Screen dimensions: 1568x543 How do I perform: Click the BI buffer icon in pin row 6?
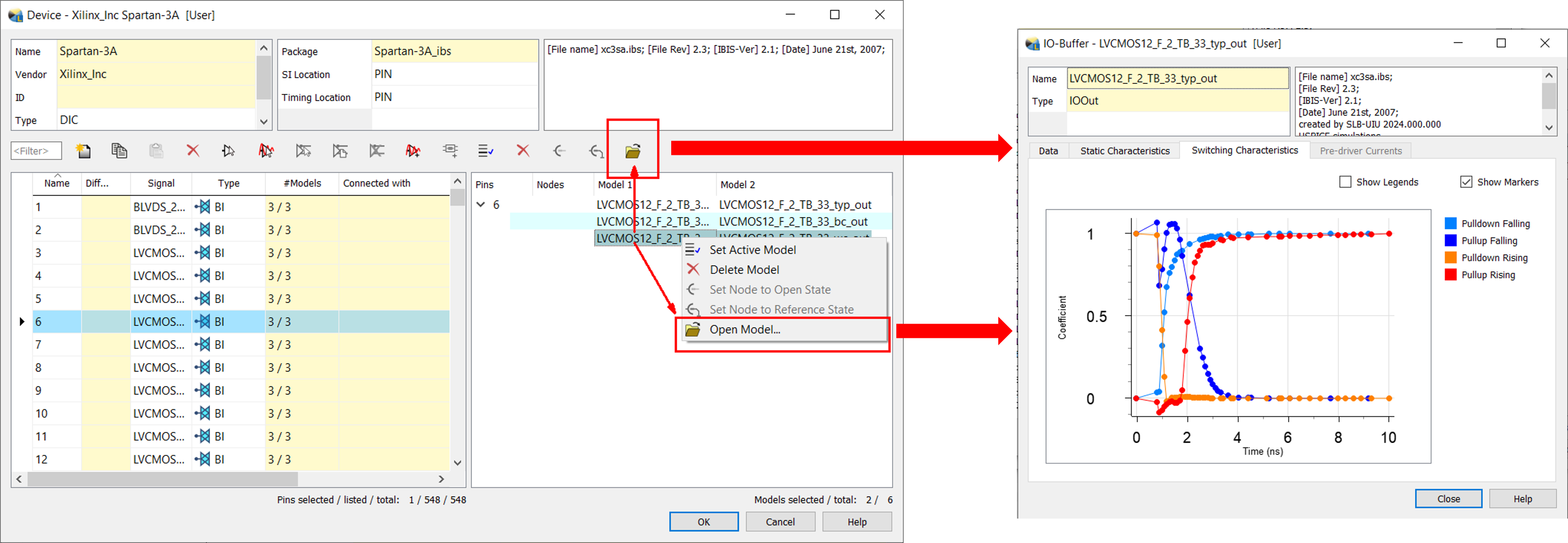(x=203, y=322)
